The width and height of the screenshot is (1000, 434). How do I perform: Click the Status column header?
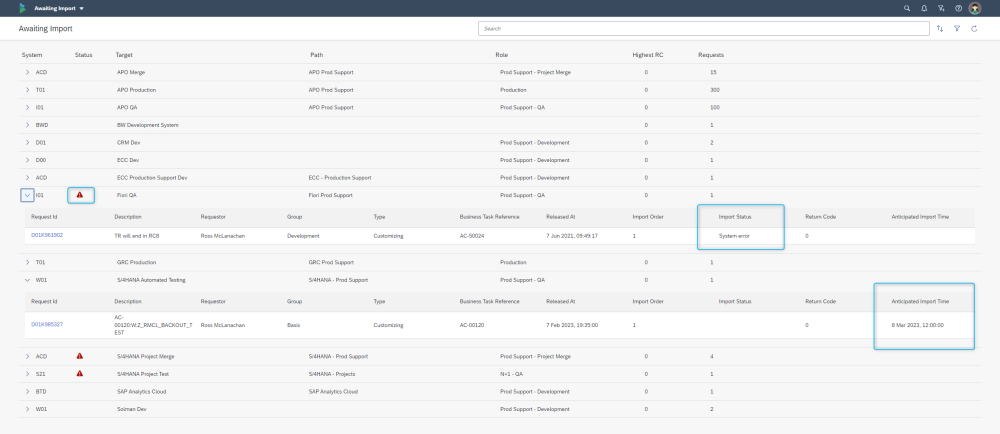click(84, 55)
